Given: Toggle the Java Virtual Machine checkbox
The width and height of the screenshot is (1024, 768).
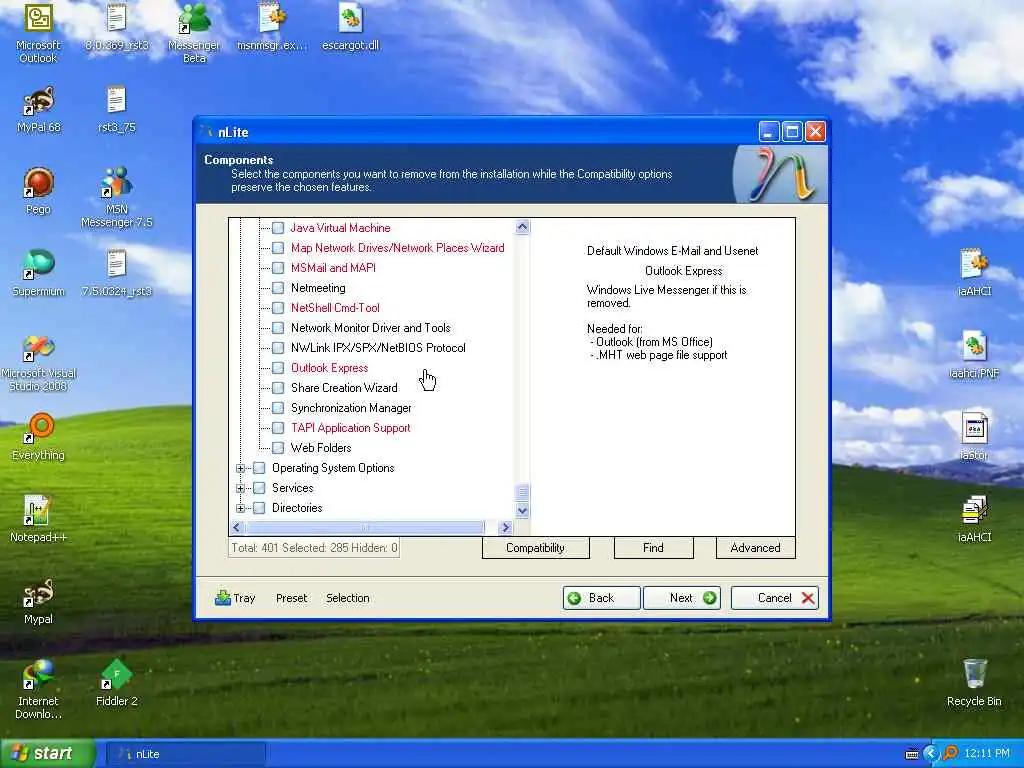Looking at the screenshot, I should click(278, 228).
